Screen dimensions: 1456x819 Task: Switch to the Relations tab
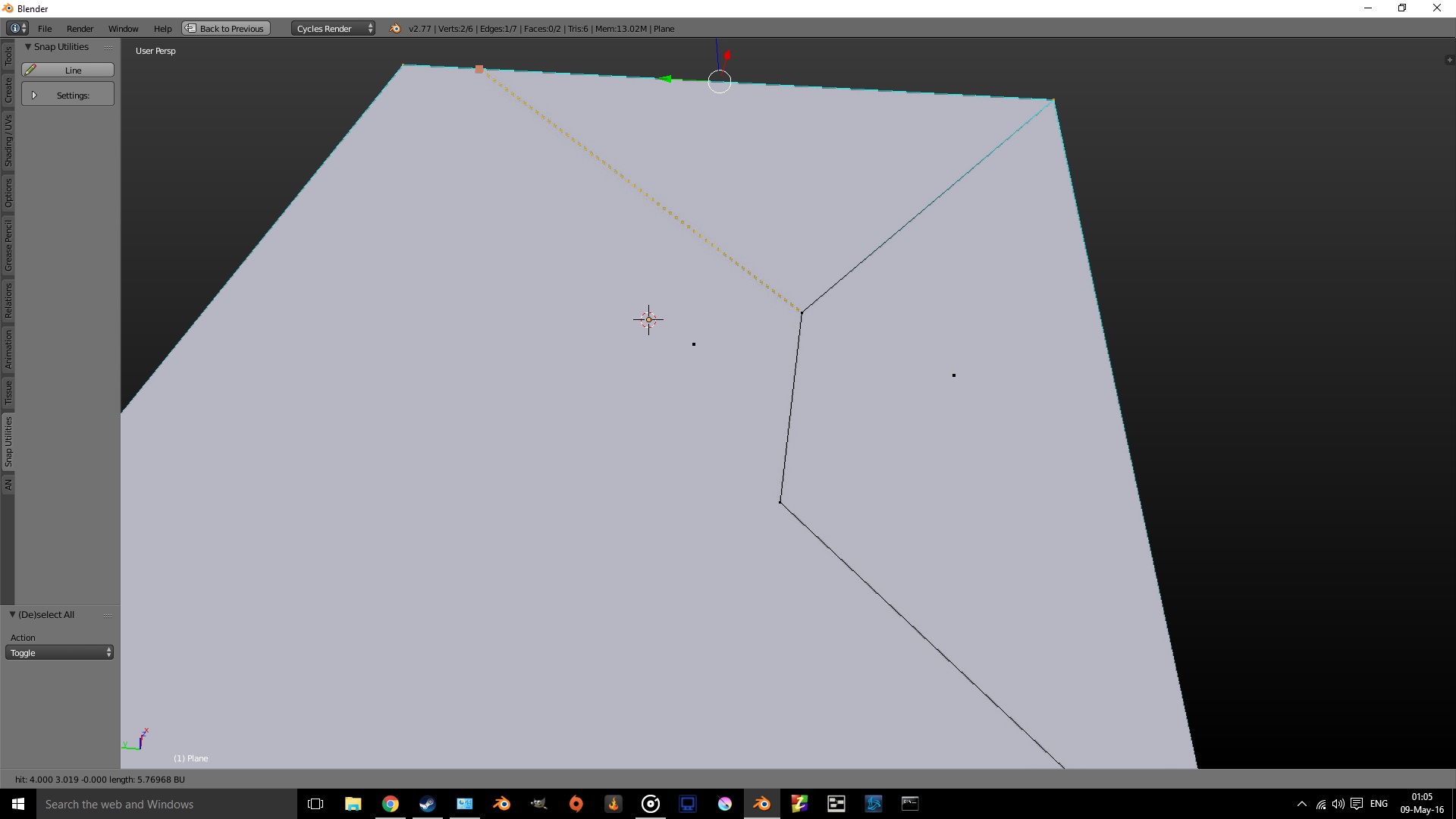point(8,300)
